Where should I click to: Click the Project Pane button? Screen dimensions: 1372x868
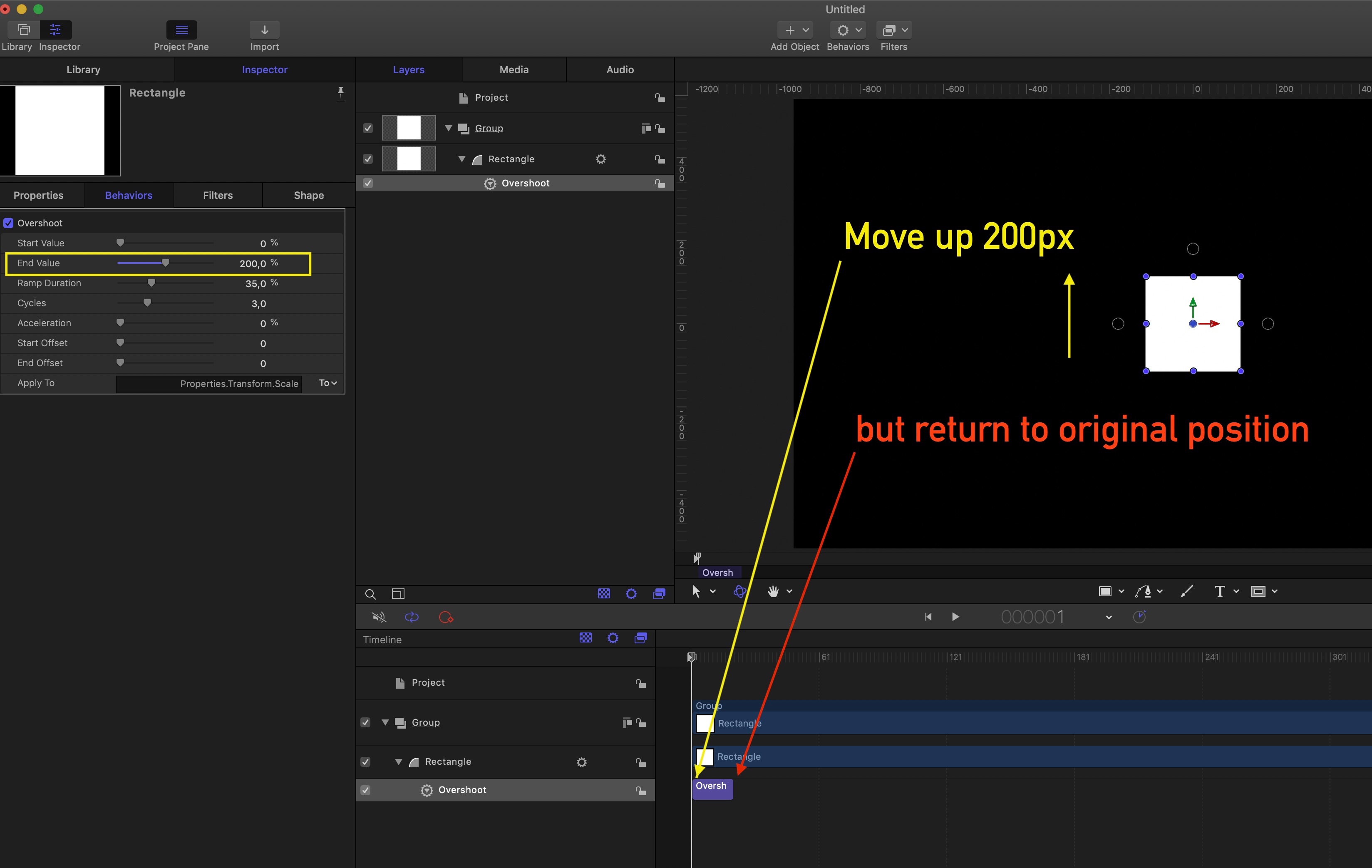click(x=181, y=30)
